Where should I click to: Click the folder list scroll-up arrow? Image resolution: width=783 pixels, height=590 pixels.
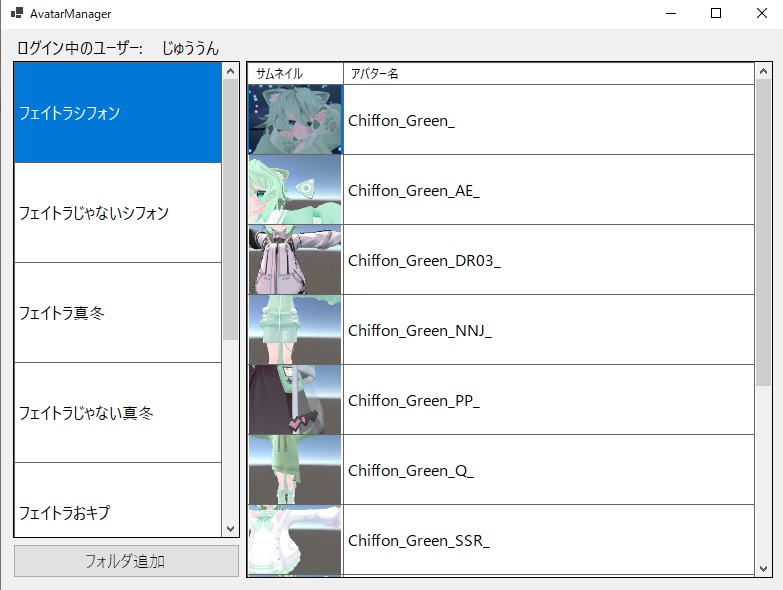coord(230,71)
